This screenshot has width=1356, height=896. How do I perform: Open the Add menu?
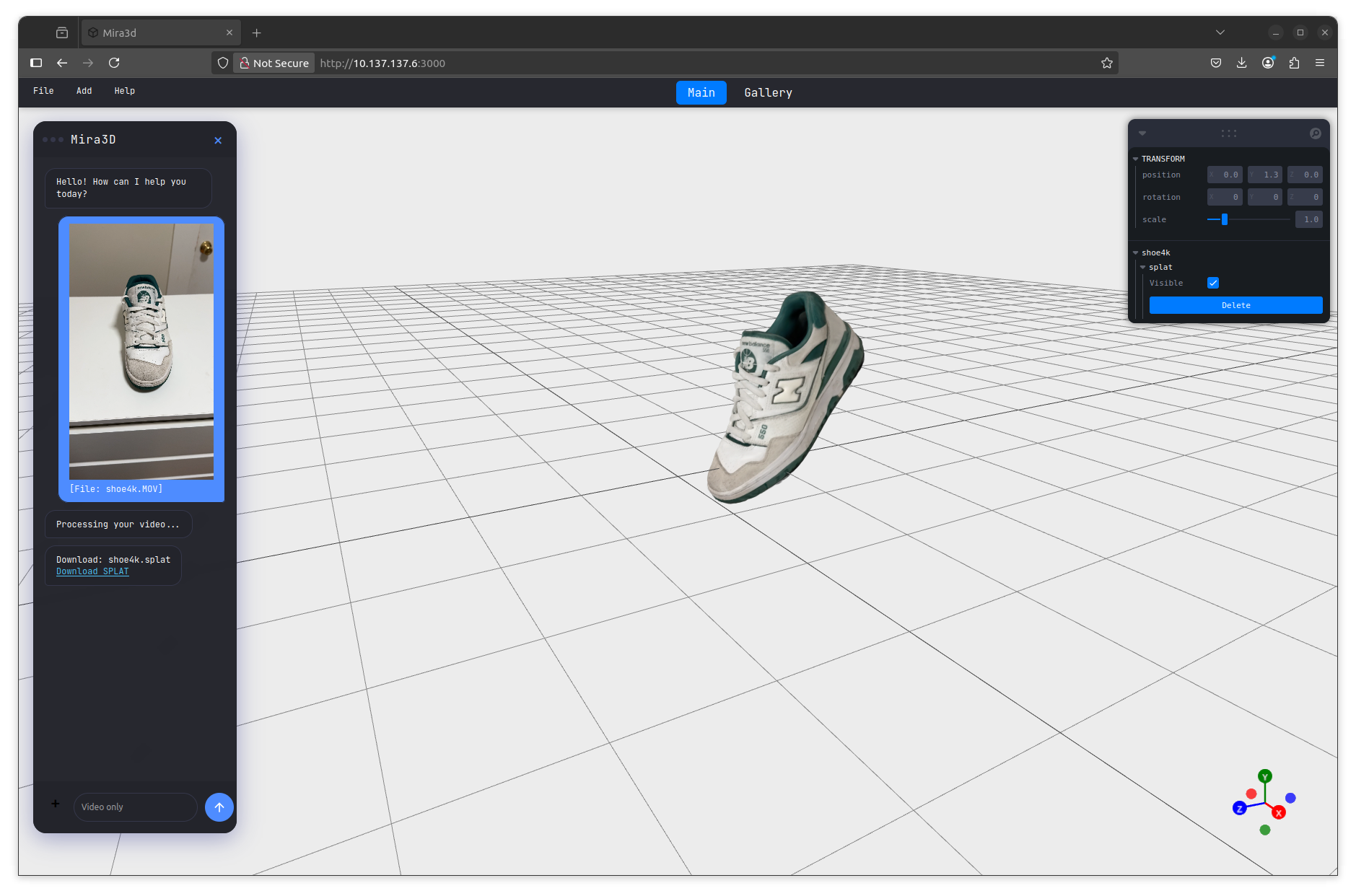pos(84,90)
